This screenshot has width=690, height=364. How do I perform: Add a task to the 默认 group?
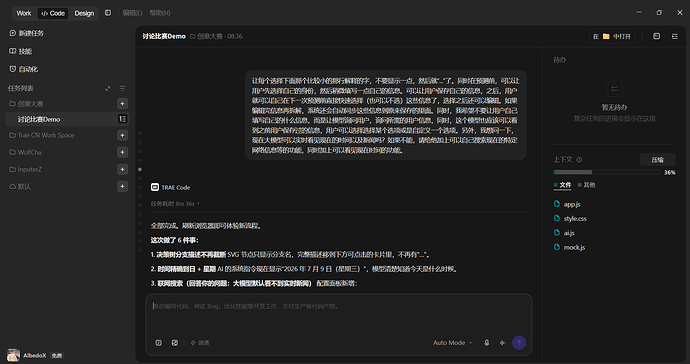point(122,187)
